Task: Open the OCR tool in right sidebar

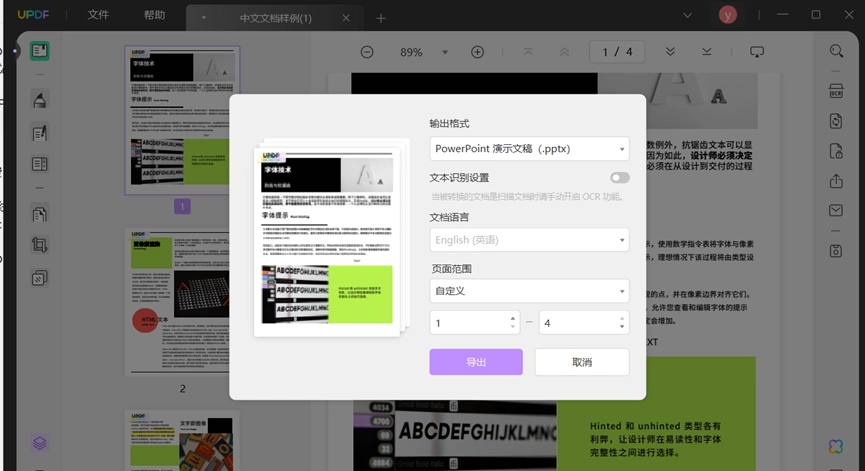Action: point(836,91)
